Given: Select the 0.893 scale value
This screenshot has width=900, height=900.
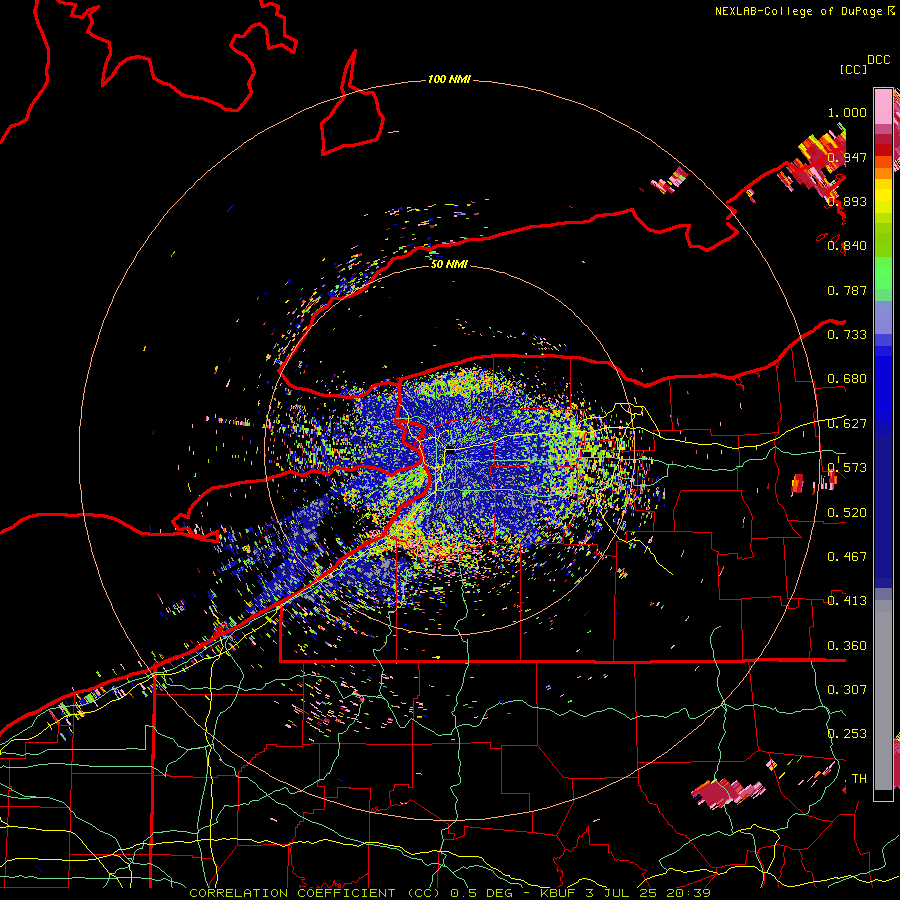Looking at the screenshot, I should [x=847, y=201].
